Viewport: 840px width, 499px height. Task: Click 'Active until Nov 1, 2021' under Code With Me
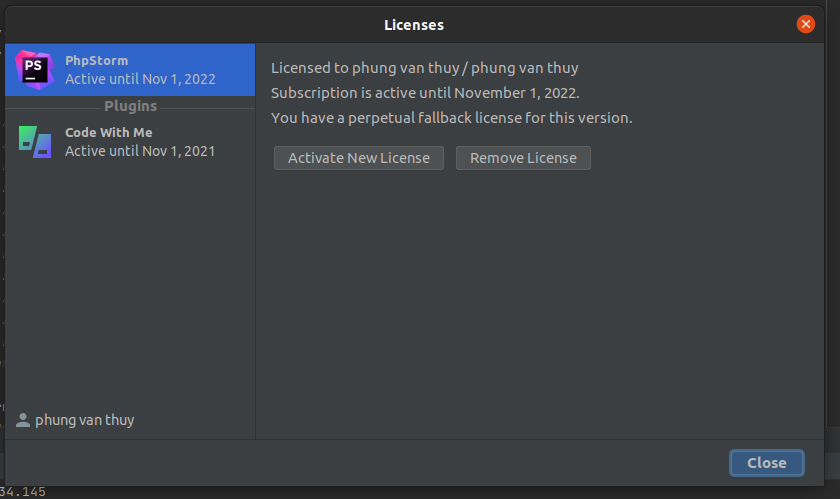click(x=140, y=152)
